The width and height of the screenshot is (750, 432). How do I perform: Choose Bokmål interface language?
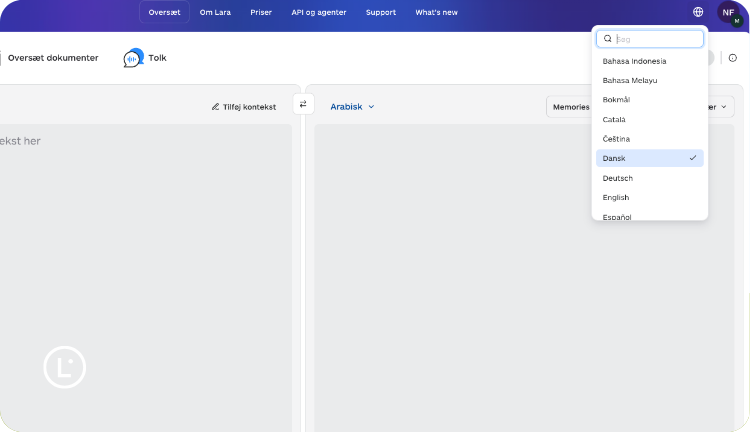[x=650, y=100]
